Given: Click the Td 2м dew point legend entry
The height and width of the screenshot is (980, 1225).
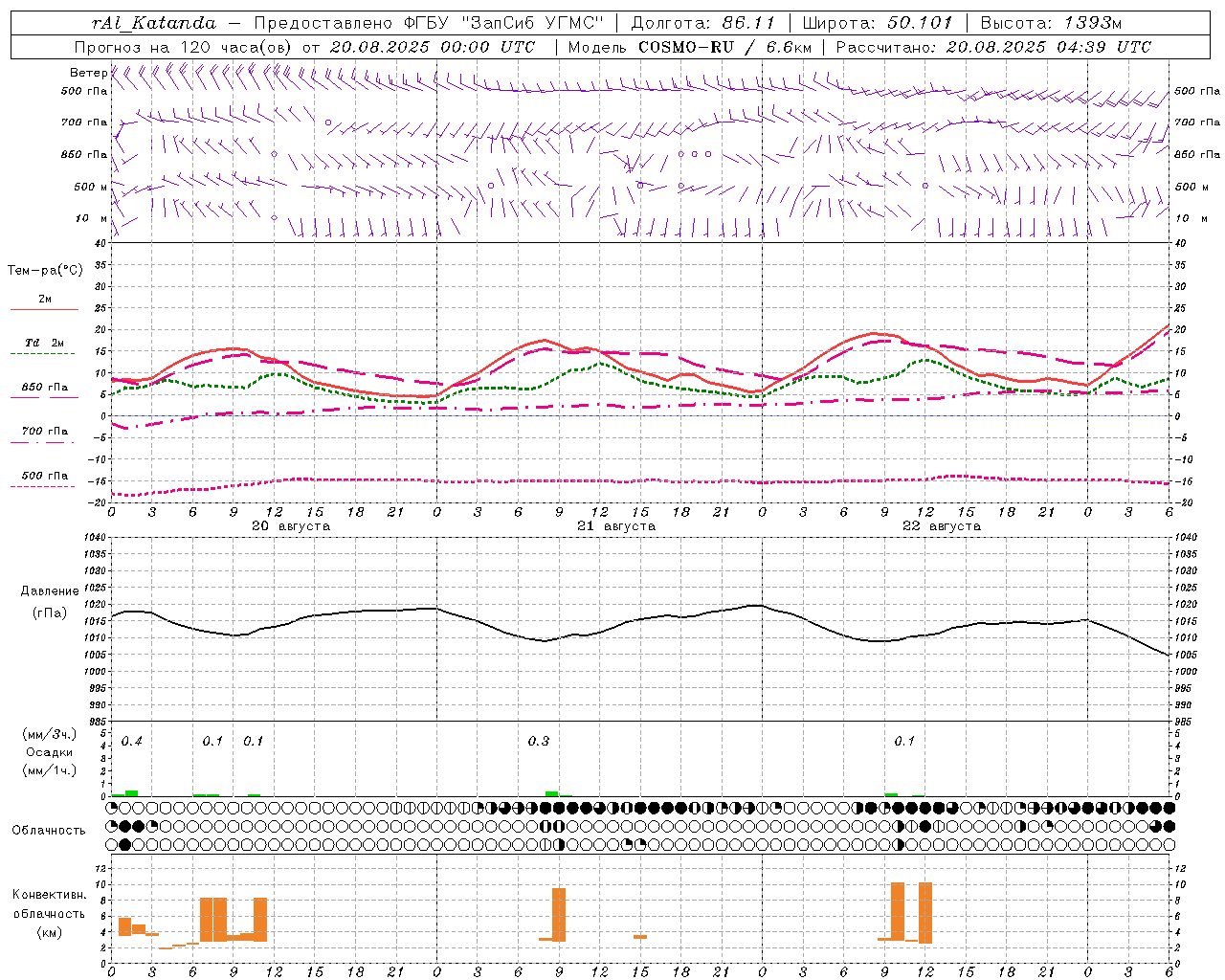Looking at the screenshot, I should pyautogui.click(x=45, y=343).
